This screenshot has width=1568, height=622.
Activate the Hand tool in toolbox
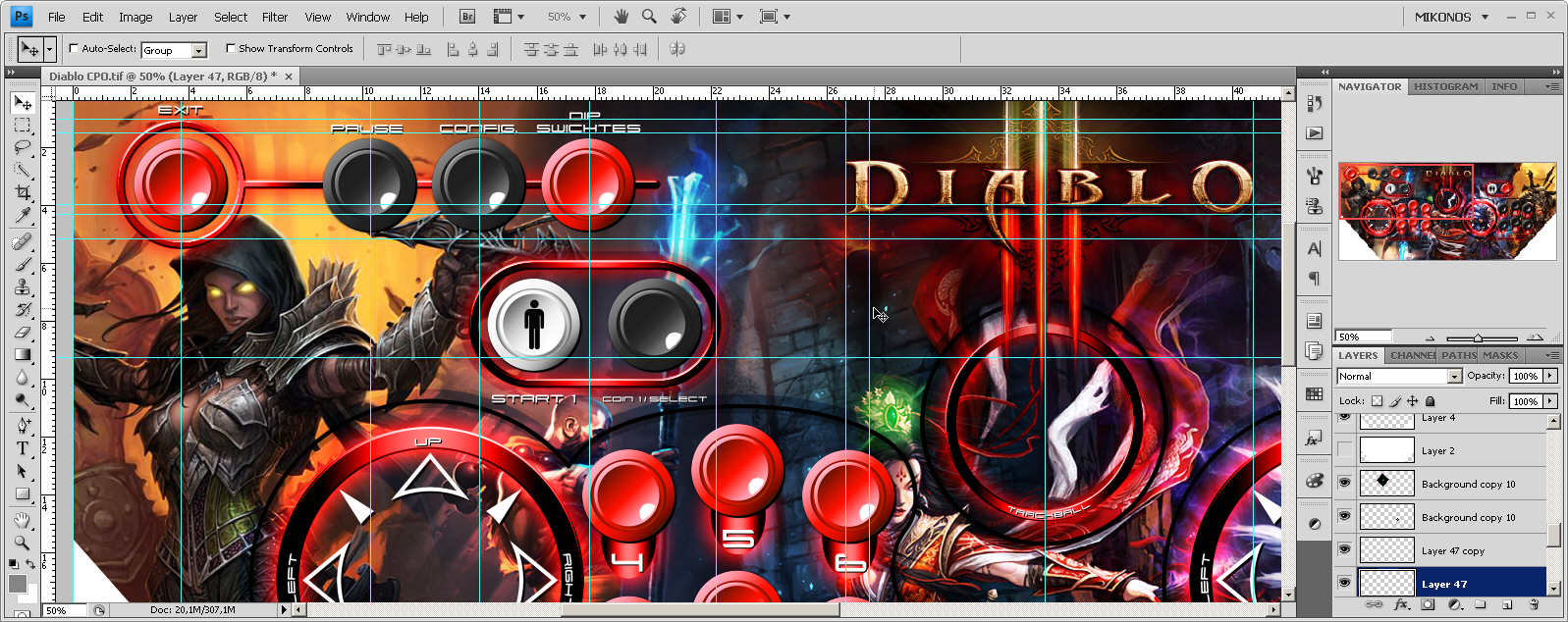pos(22,519)
